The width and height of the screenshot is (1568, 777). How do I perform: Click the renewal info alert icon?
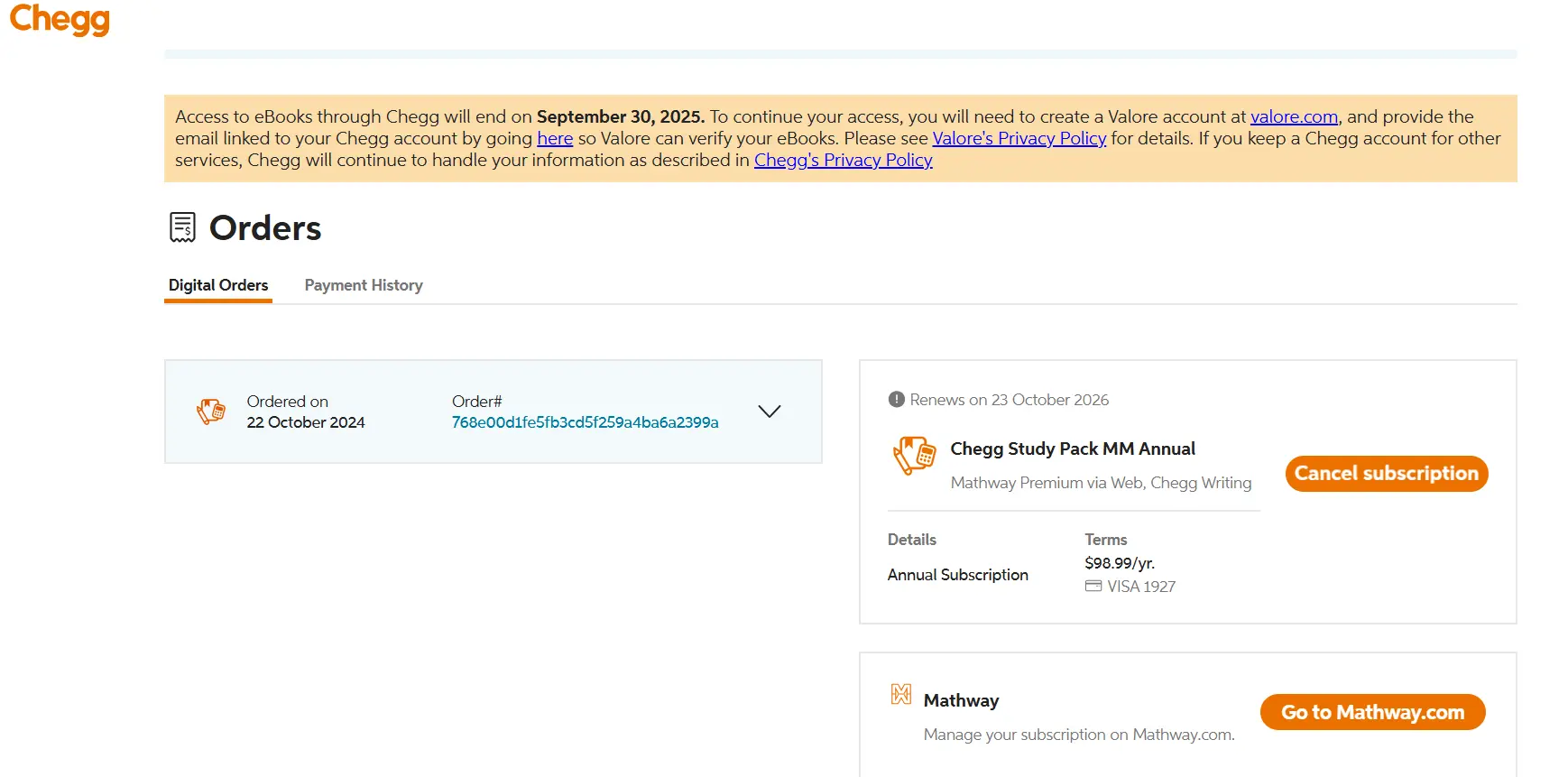[x=896, y=399]
